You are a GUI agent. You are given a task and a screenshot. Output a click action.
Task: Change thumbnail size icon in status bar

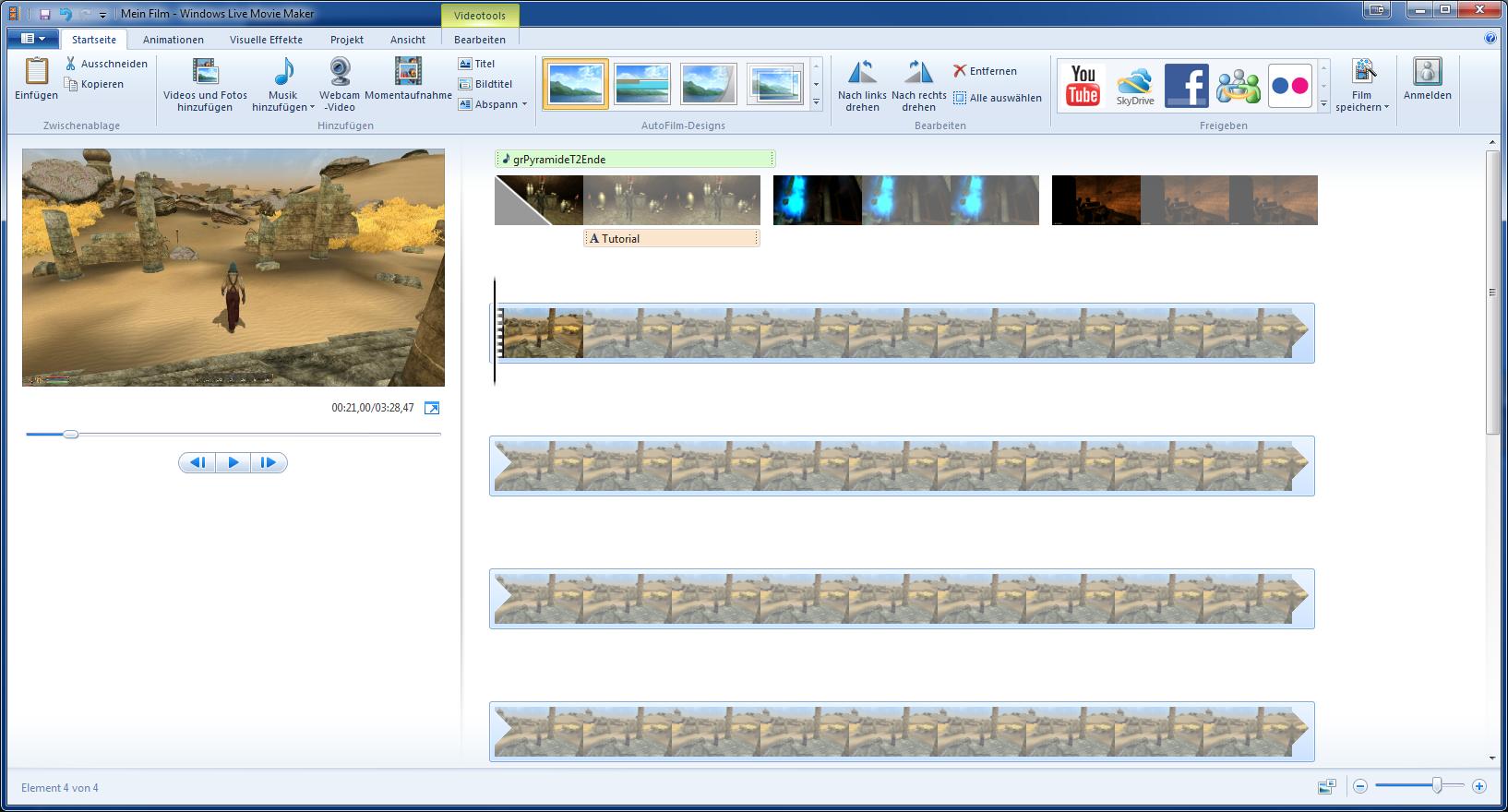[1327, 786]
